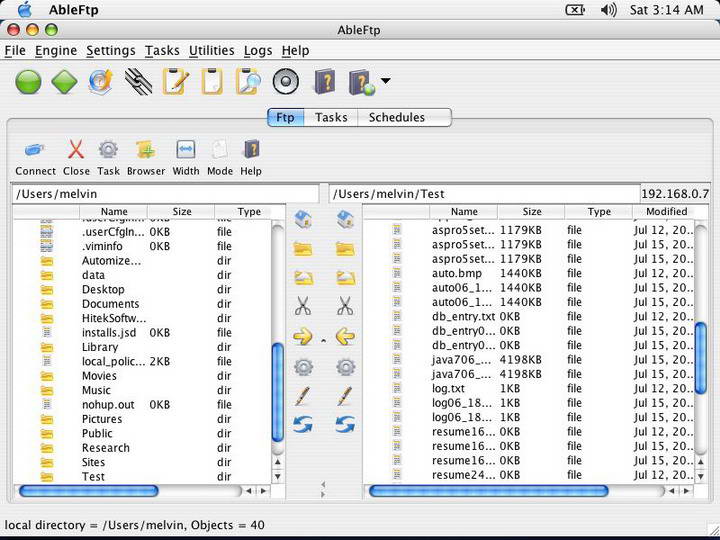Click the left-panel home directory icon
This screenshot has width=720, height=540.
(303, 220)
